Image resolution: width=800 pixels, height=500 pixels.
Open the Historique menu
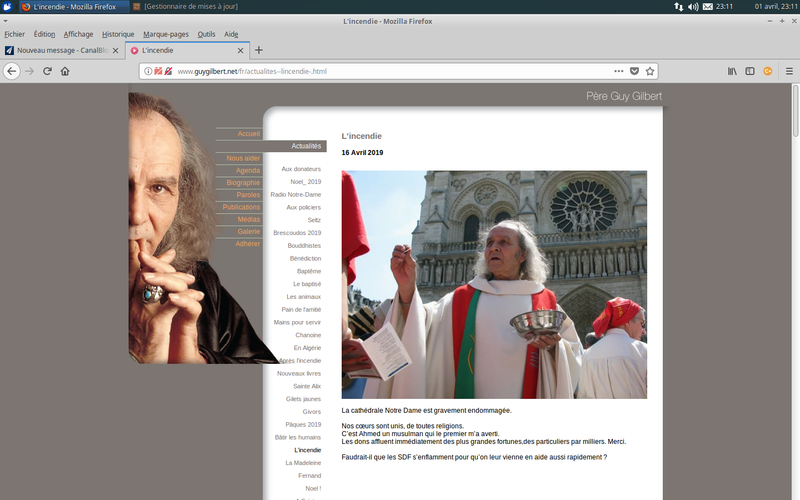tap(118, 34)
